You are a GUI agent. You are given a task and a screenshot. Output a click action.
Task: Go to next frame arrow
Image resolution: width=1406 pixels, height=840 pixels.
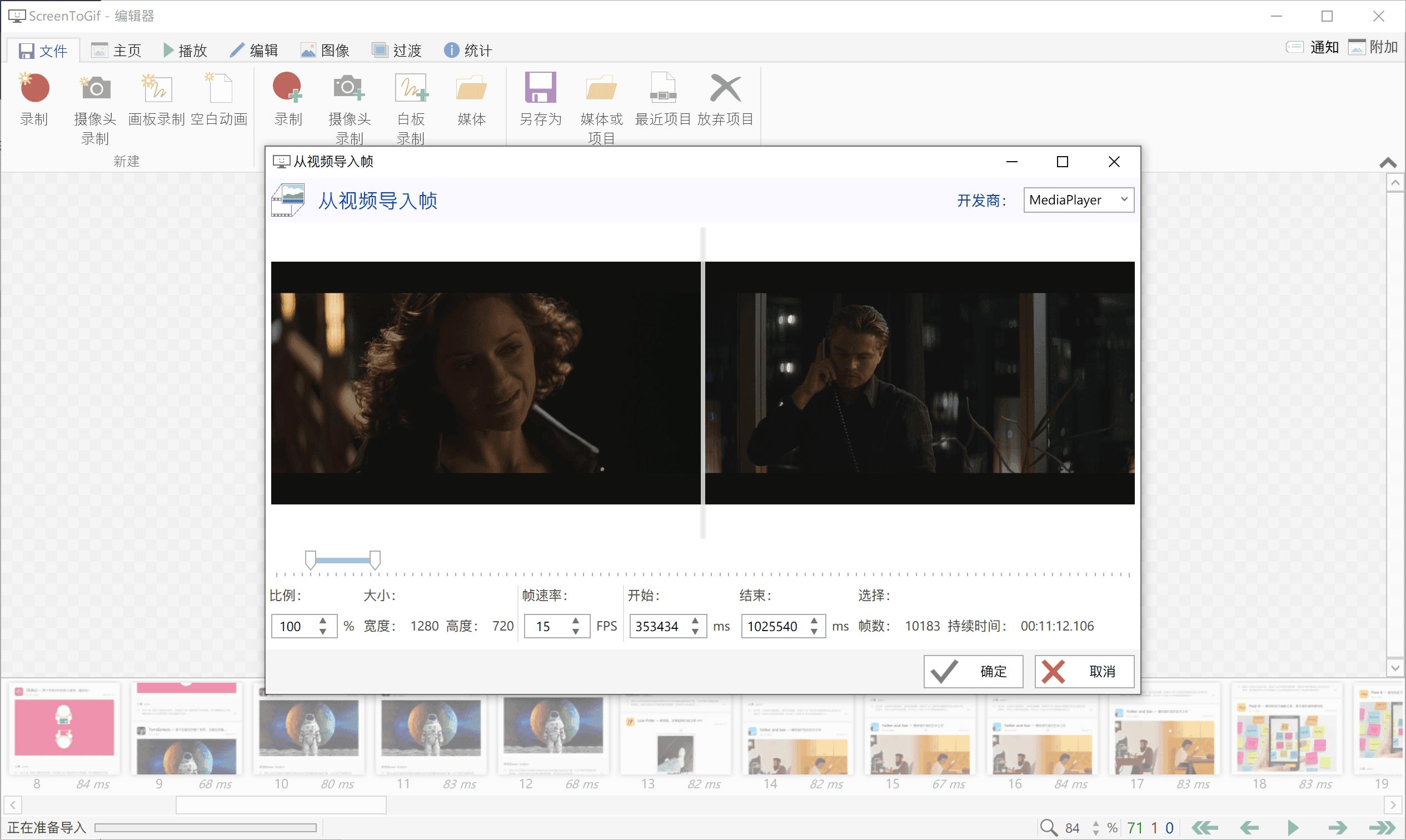point(1338,828)
